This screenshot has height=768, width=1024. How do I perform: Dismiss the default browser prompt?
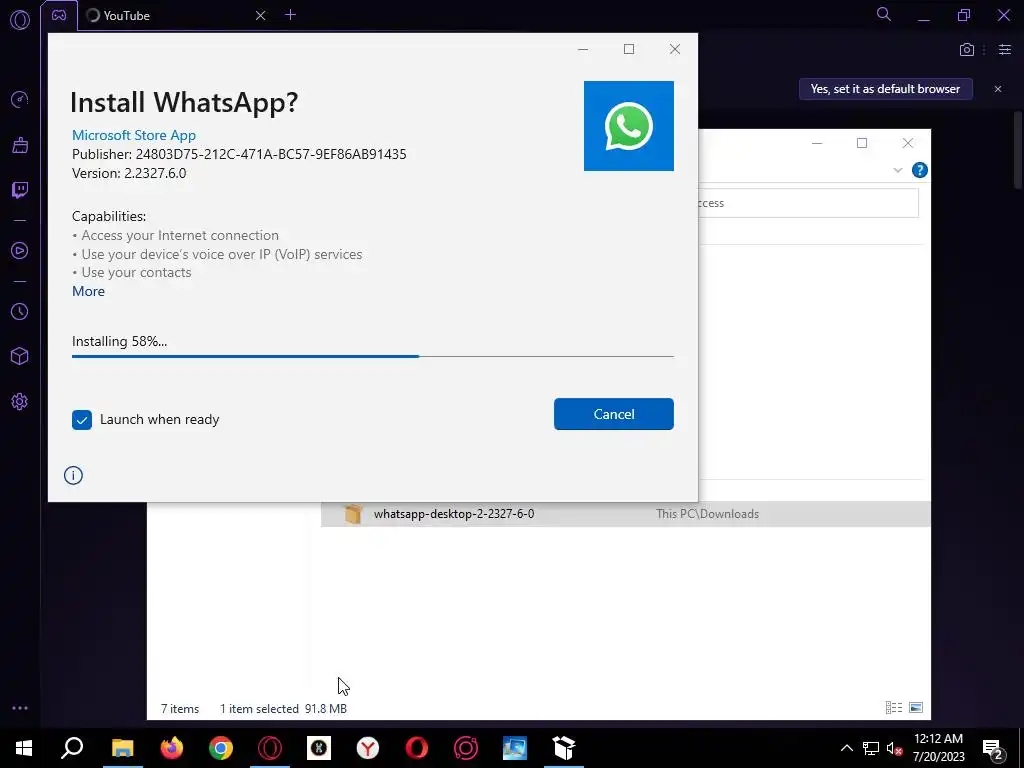pyautogui.click(x=997, y=89)
